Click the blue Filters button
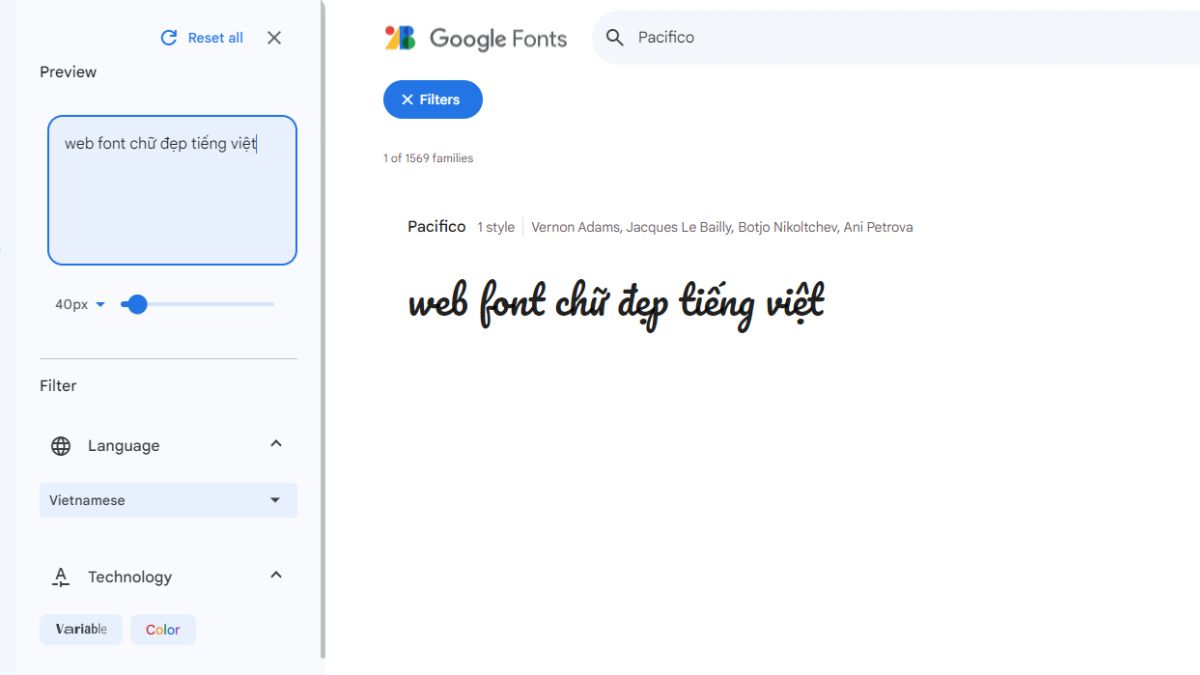Screen dimensions: 1200x675 coord(433,99)
